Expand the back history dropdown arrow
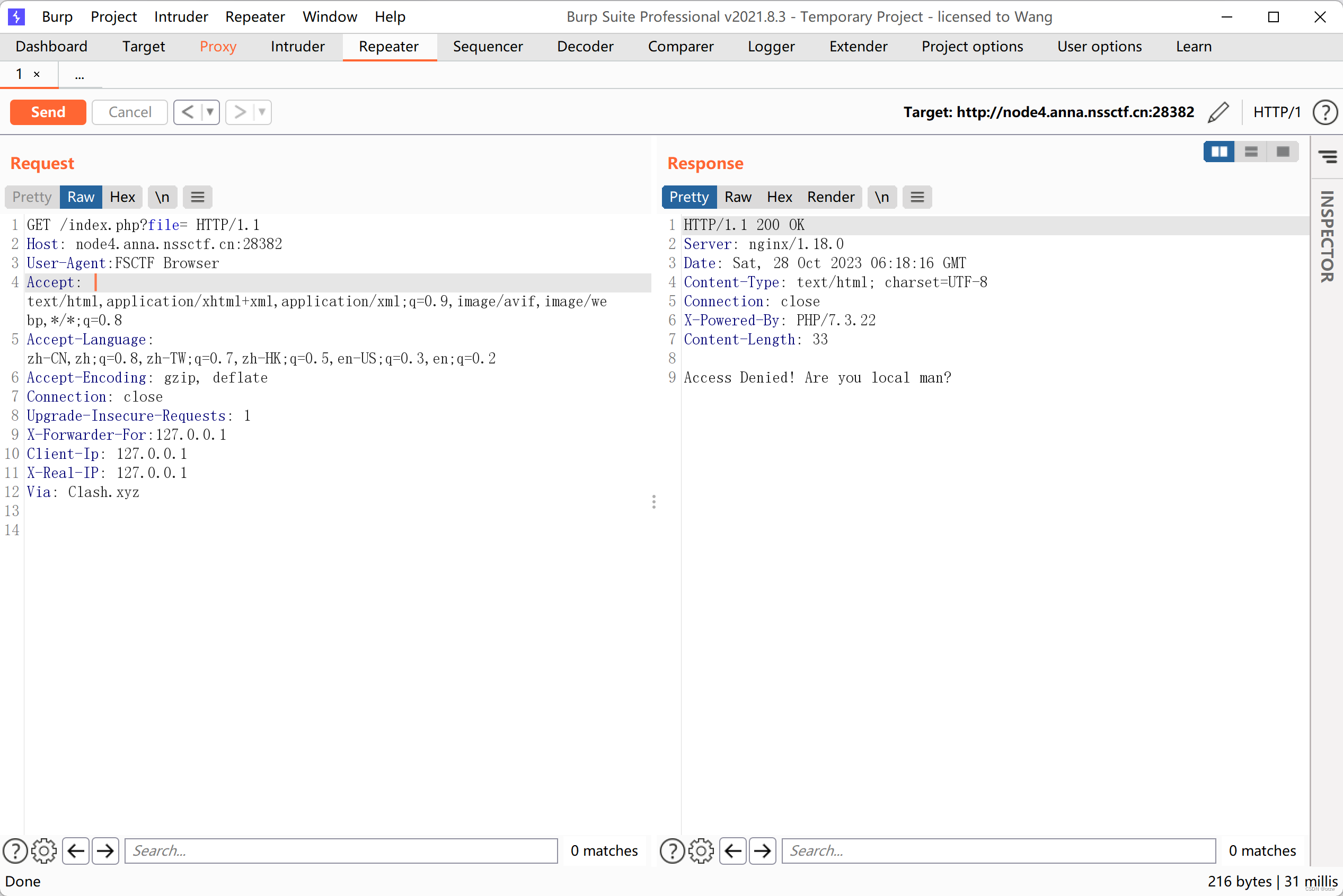Image resolution: width=1343 pixels, height=896 pixels. pos(210,112)
